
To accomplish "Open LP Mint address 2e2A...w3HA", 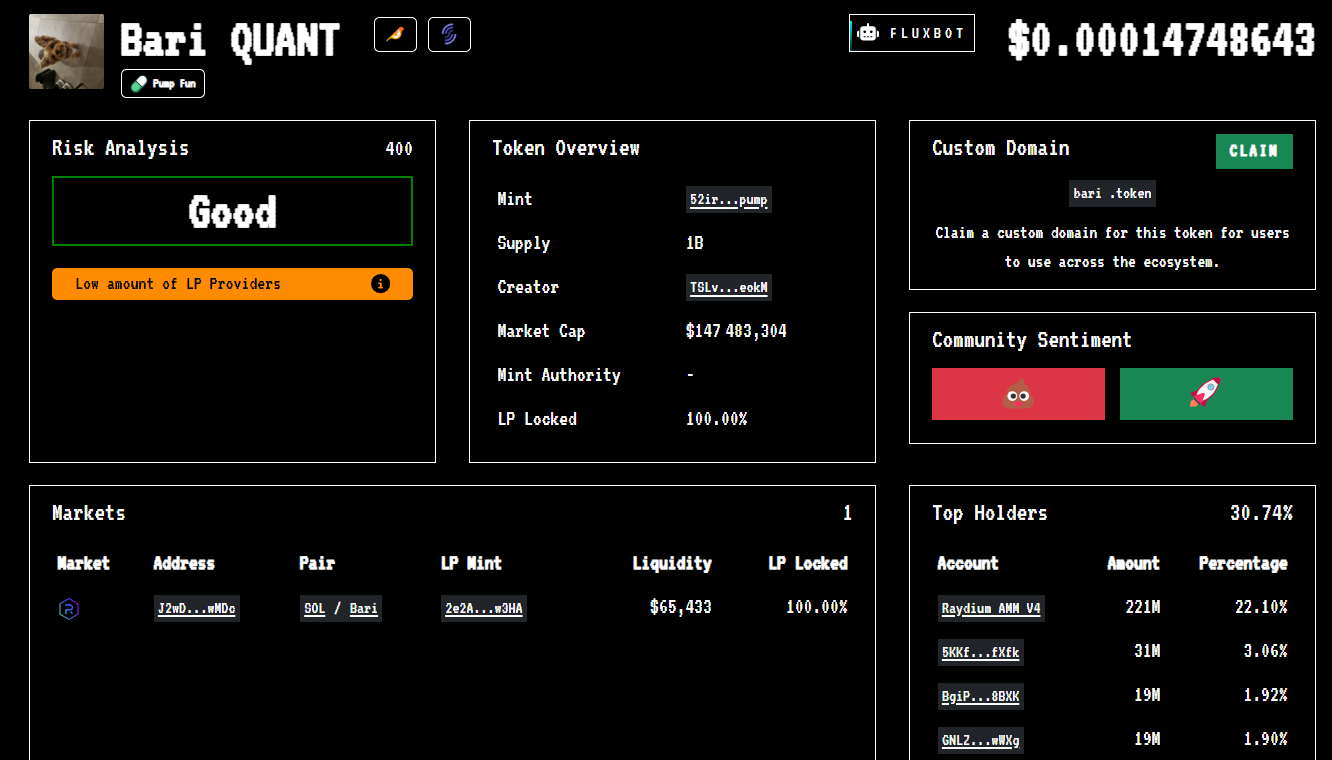I will pyautogui.click(x=484, y=609).
